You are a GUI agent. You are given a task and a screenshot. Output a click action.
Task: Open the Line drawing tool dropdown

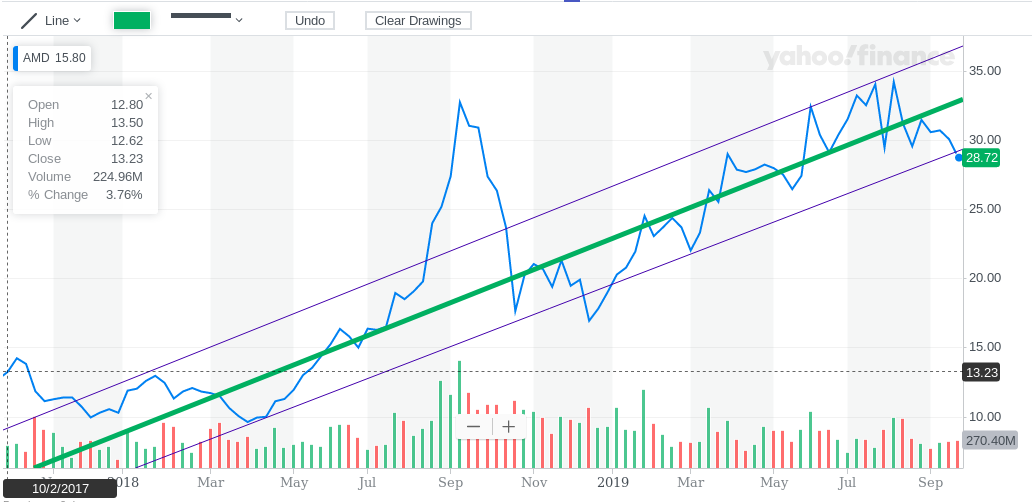click(x=63, y=20)
